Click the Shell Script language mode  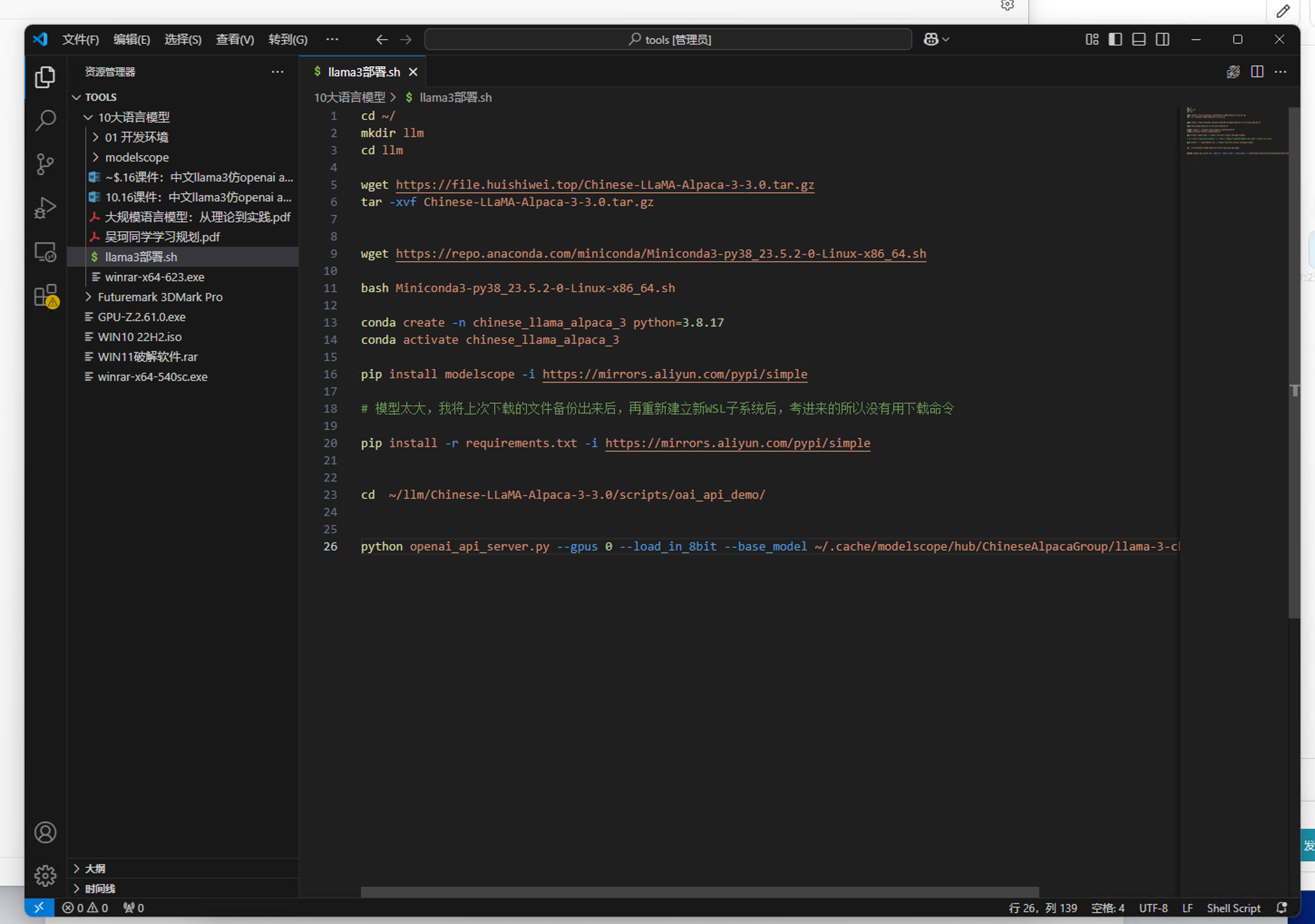pos(1234,908)
